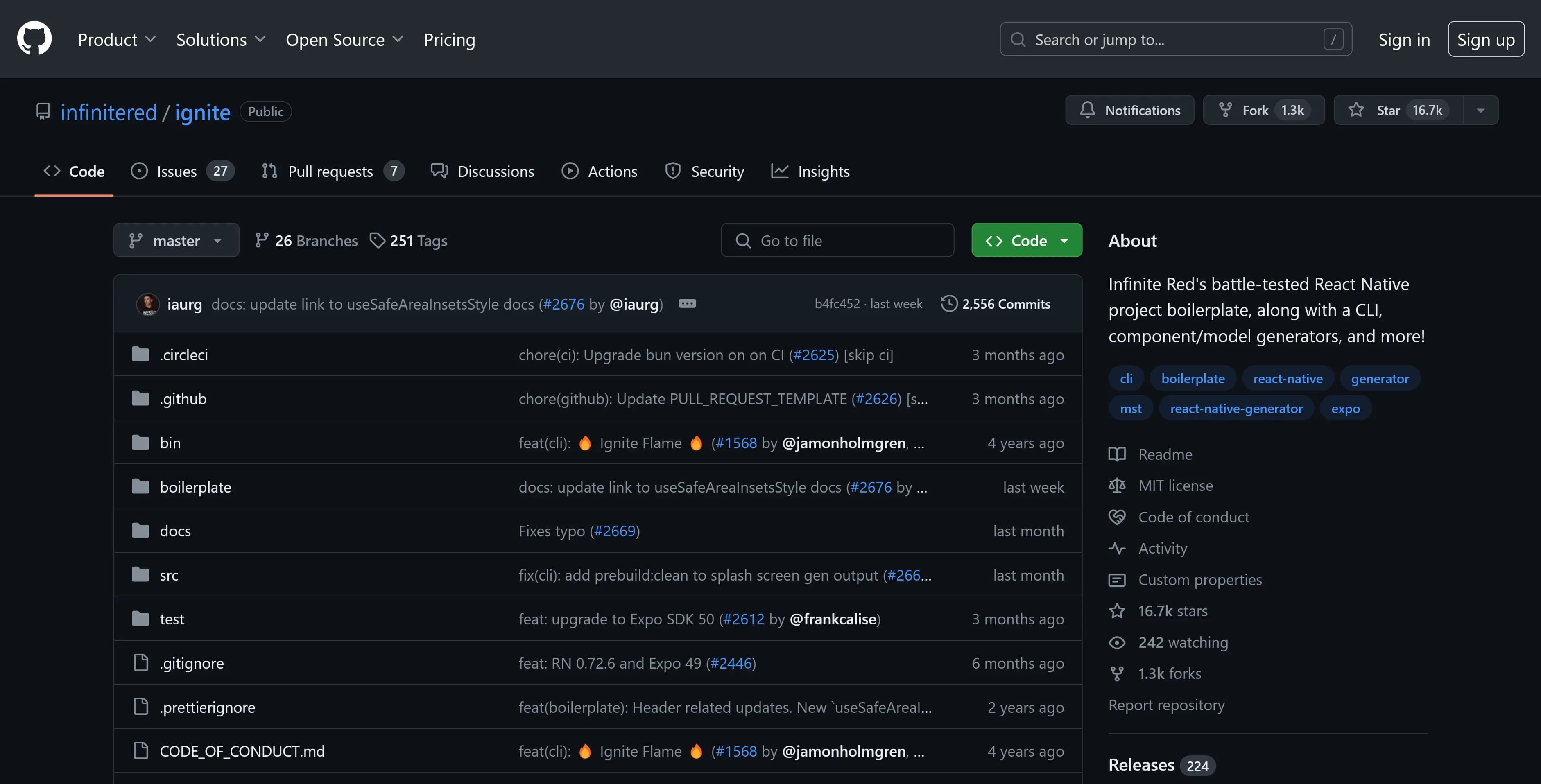Click the 16.7k stars star icon
1541x784 pixels.
coord(1117,610)
